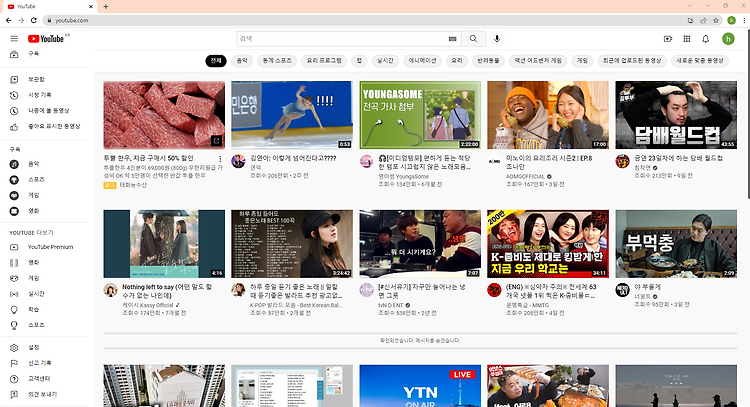Open the create video camera icon

(668, 39)
